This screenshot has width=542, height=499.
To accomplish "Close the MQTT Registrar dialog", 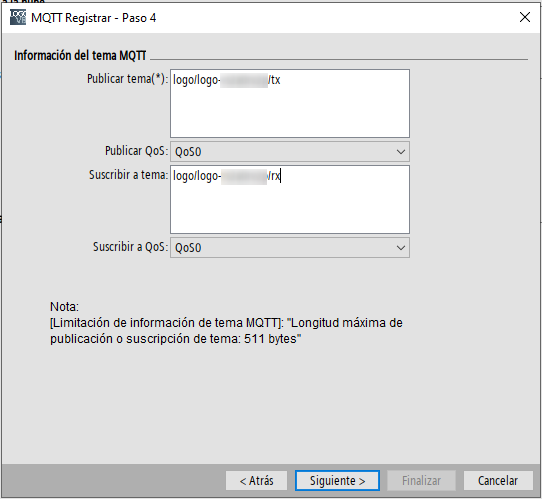I will point(525,17).
